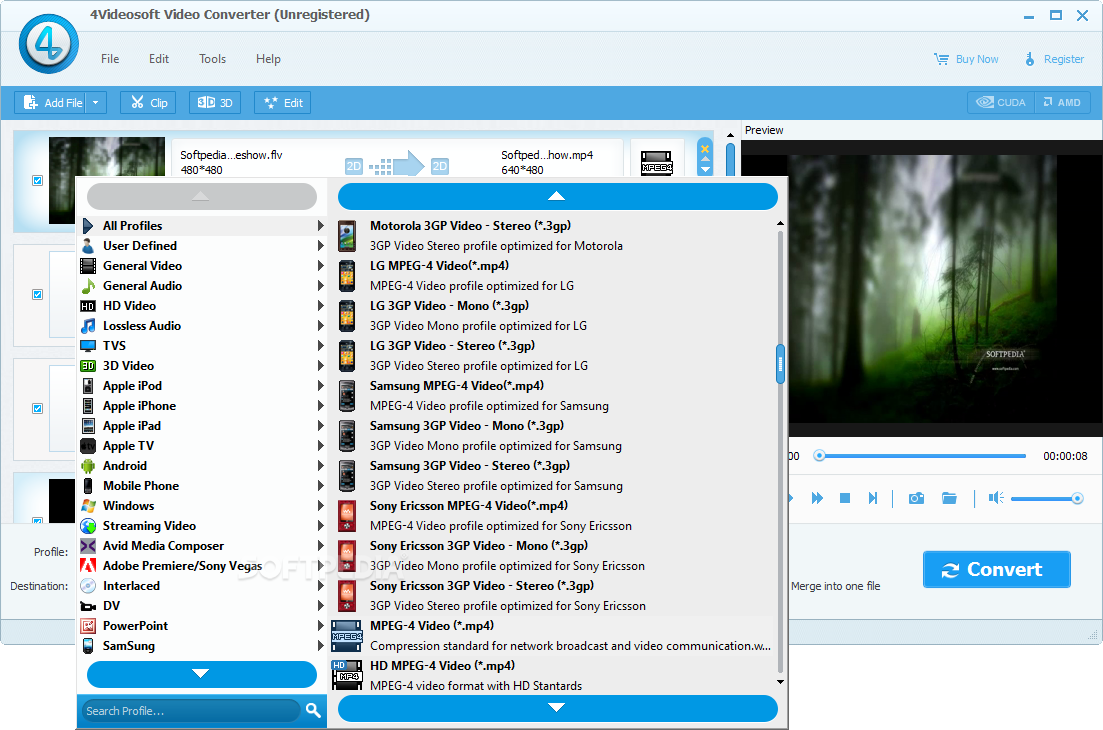The width and height of the screenshot is (1103, 730).
Task: Click the Sony Ericsson MPEG-4 phone icon
Action: [347, 516]
